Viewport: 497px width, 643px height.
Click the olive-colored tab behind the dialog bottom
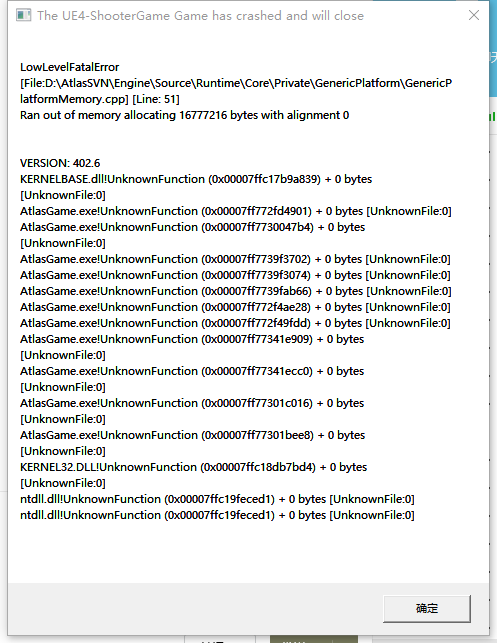point(314,639)
